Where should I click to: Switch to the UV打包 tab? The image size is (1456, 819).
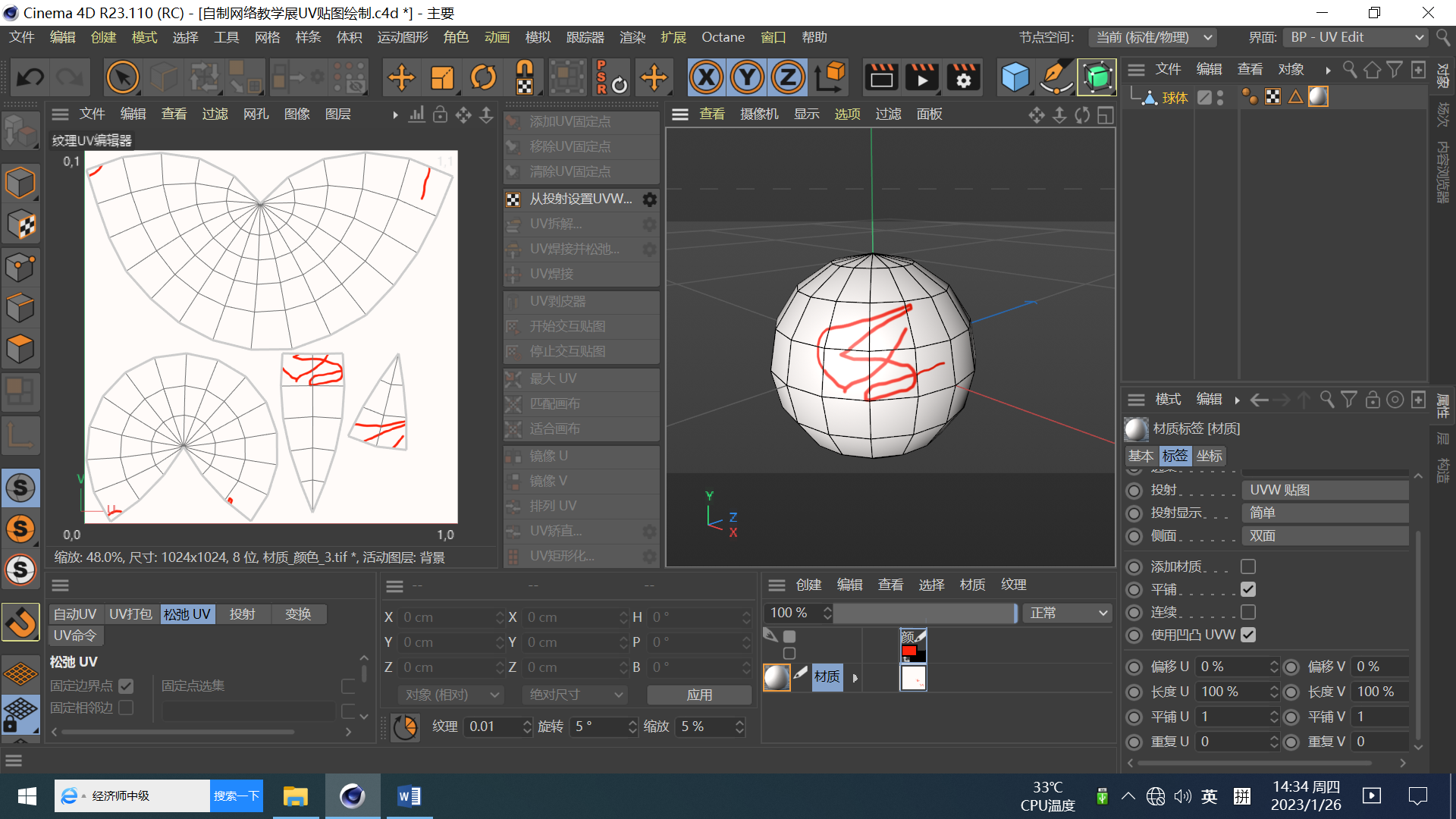click(130, 614)
